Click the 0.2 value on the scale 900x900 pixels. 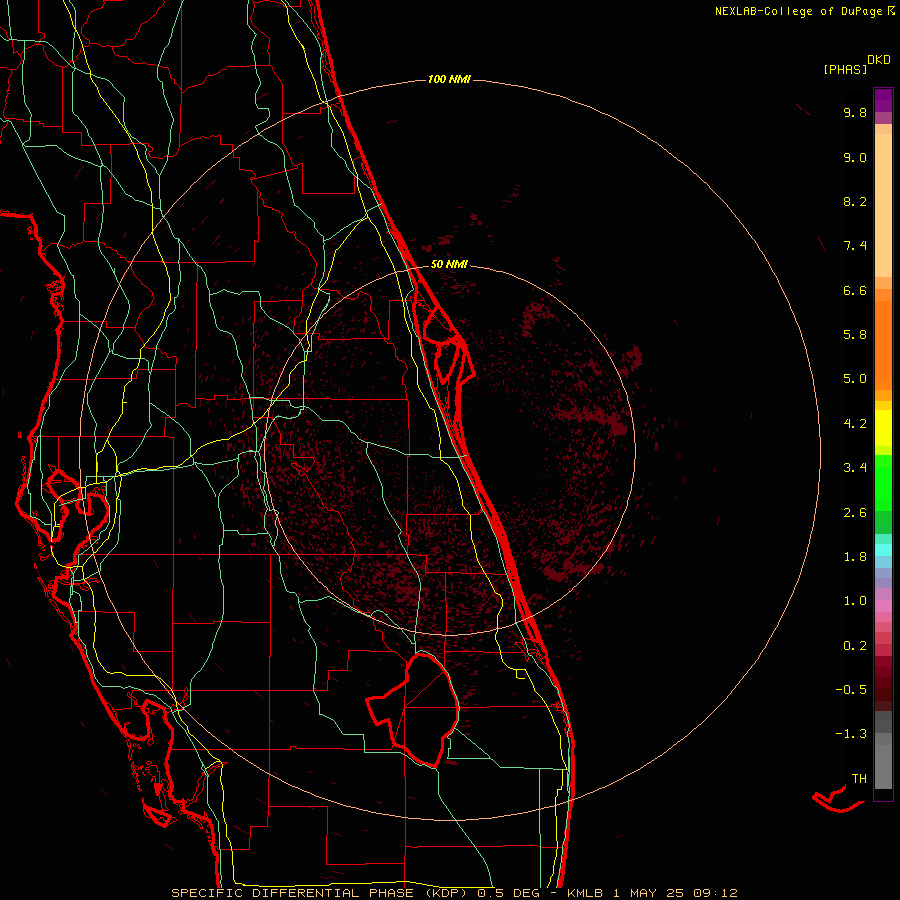click(855, 646)
